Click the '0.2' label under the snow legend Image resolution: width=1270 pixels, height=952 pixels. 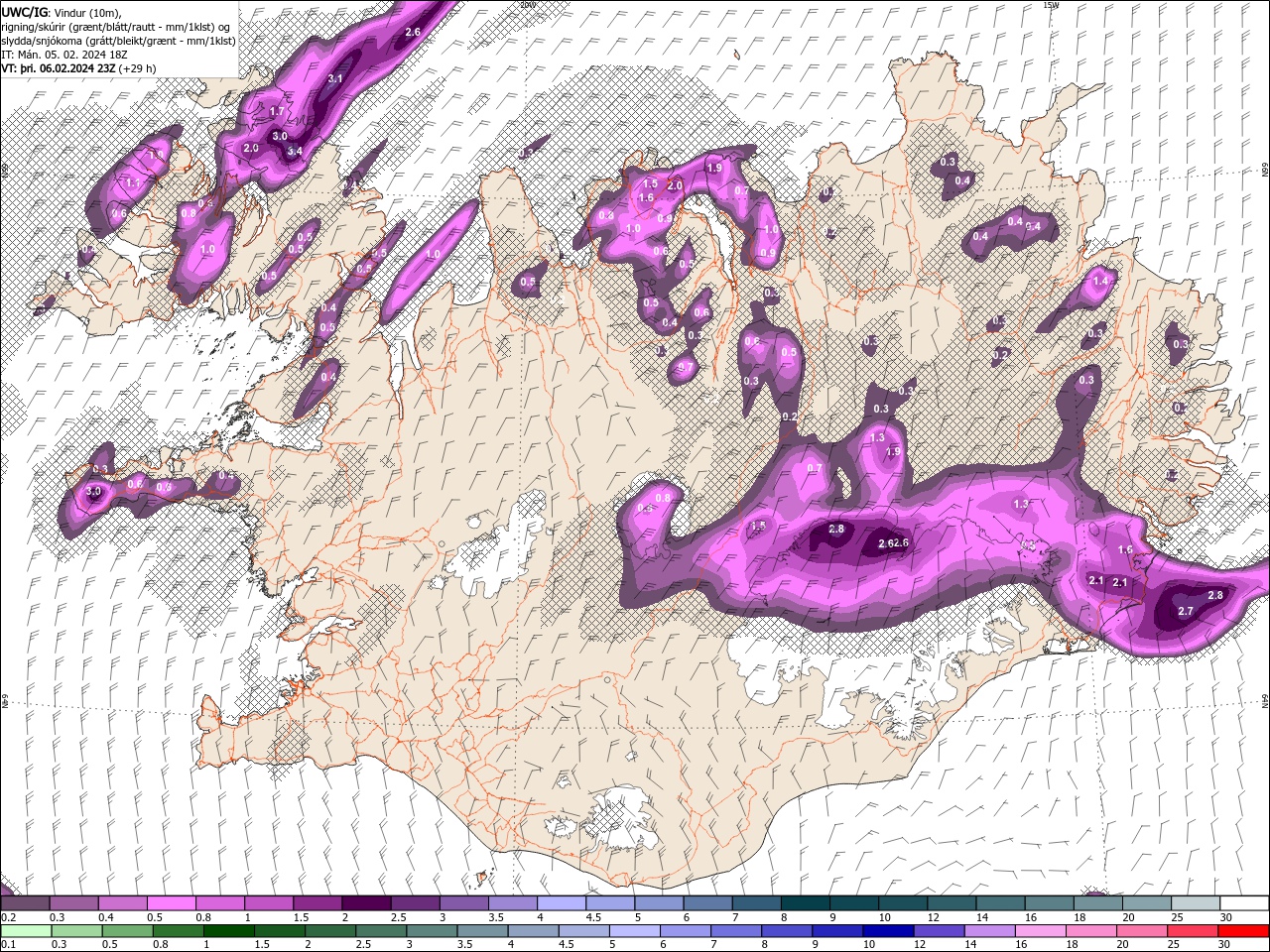[9, 917]
